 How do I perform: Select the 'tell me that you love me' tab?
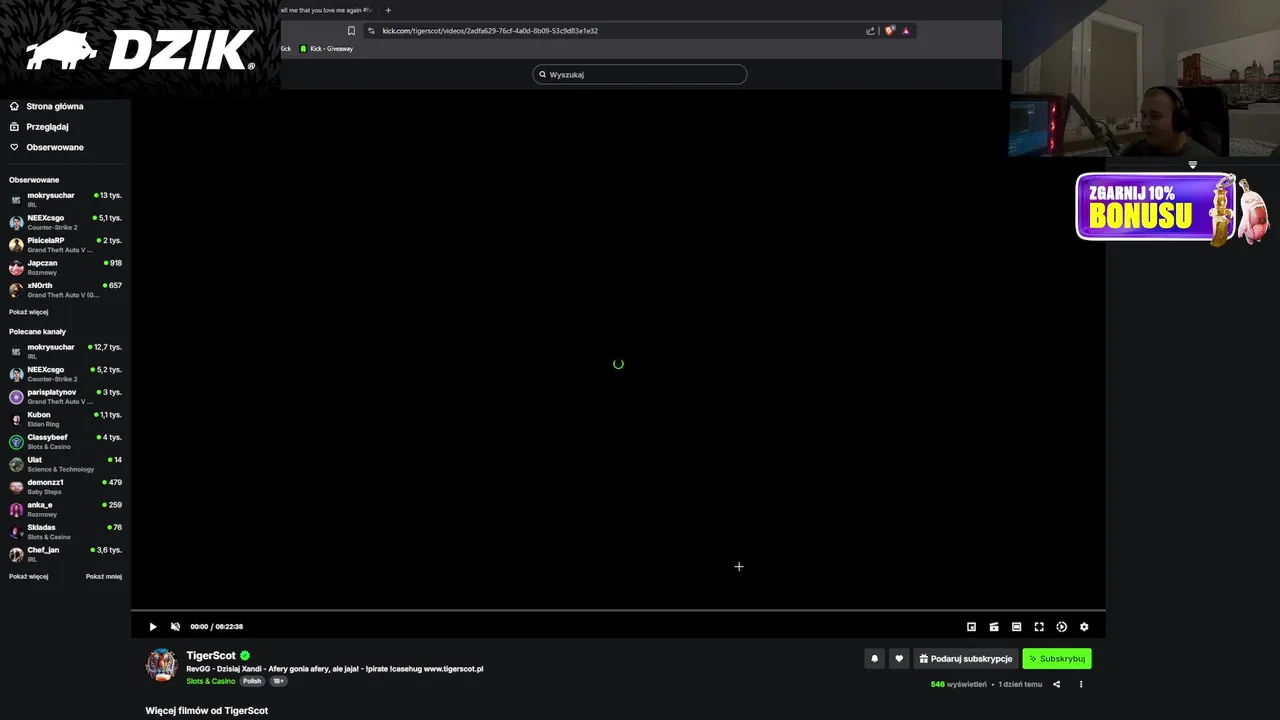tap(326, 10)
